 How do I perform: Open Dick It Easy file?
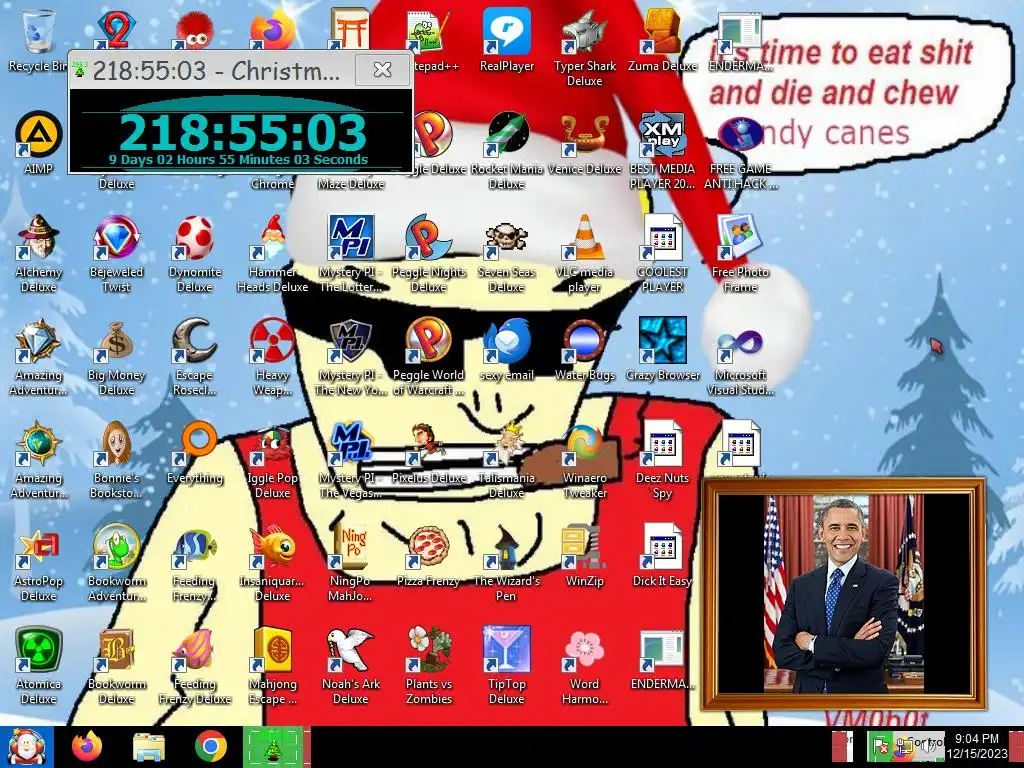(x=662, y=556)
